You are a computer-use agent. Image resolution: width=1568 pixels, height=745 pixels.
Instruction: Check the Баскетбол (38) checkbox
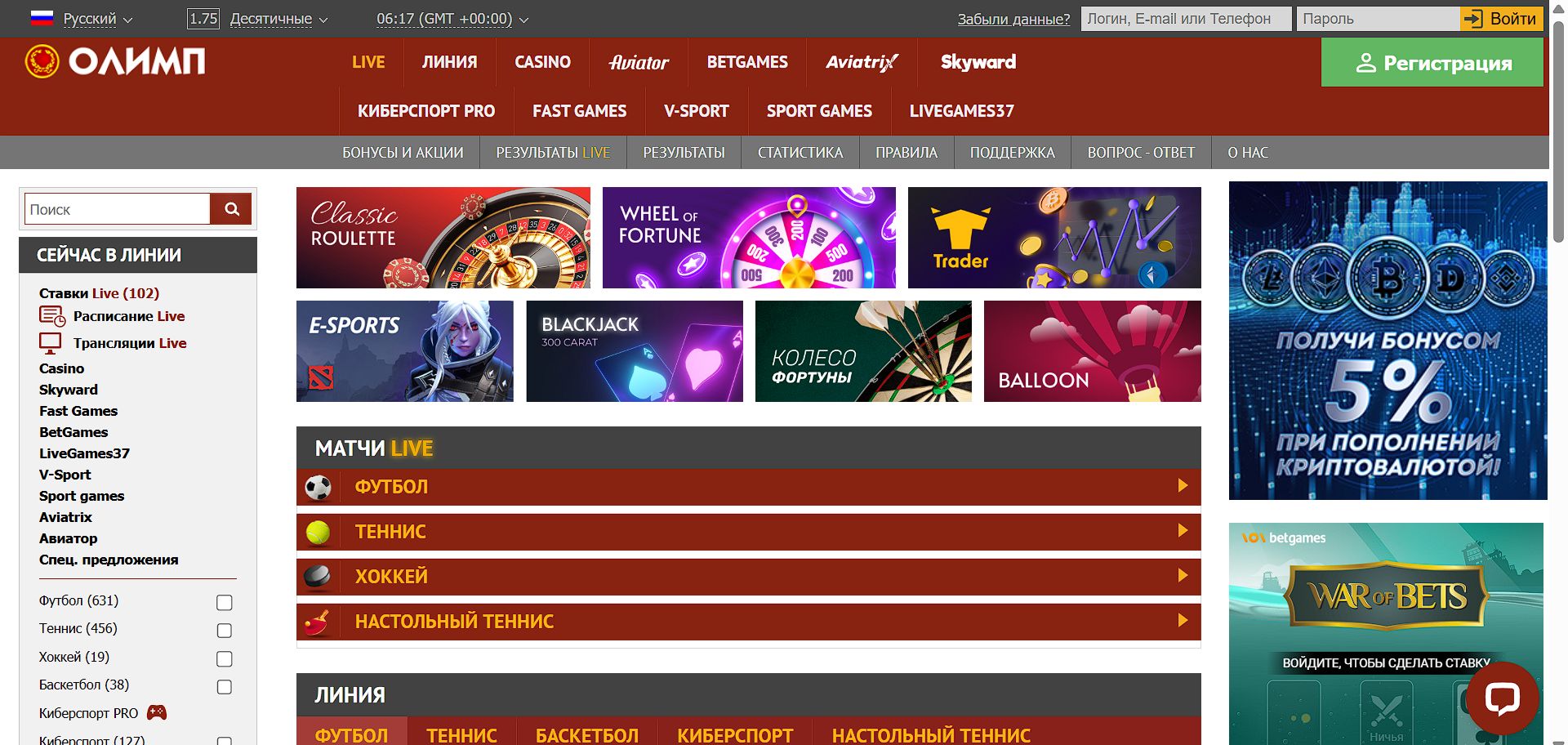[224, 687]
